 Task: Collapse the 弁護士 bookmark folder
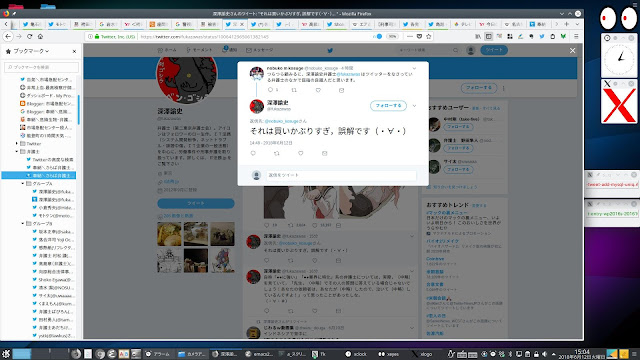[x=17, y=151]
